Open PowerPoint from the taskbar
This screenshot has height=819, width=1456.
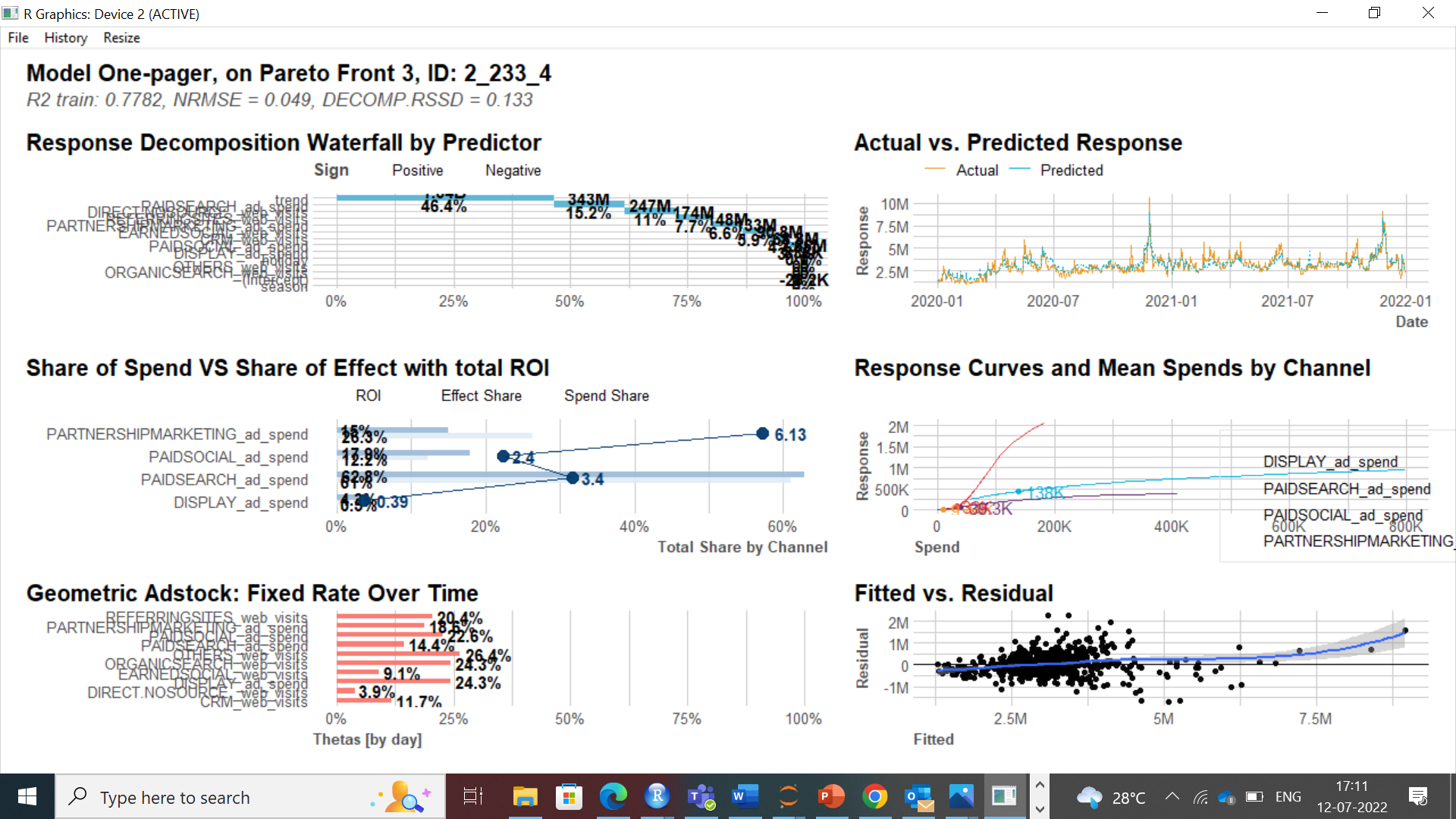coord(831,796)
